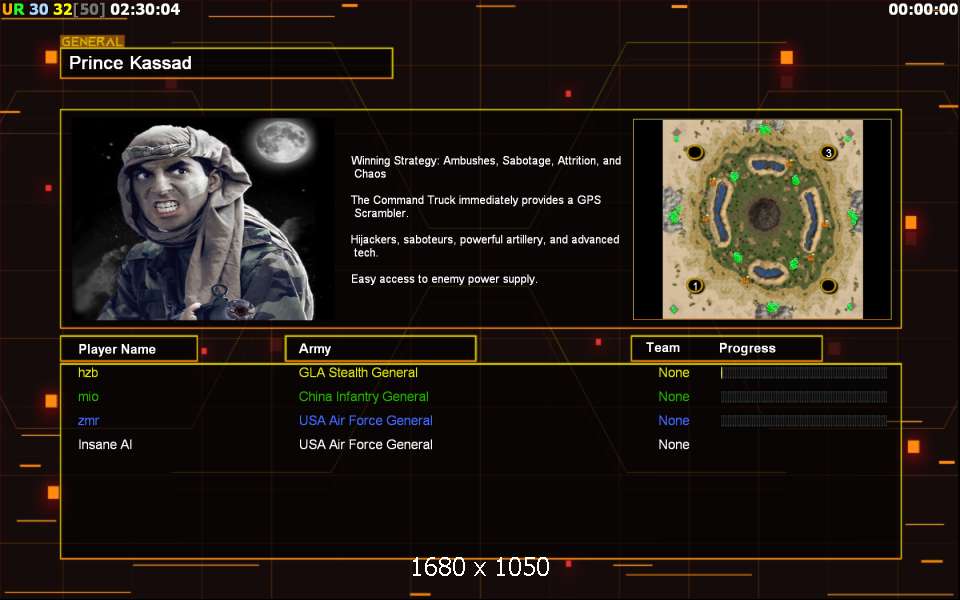Click the 00:00:00 timer readout
Screen dimensions: 960x600
pos(923,9)
